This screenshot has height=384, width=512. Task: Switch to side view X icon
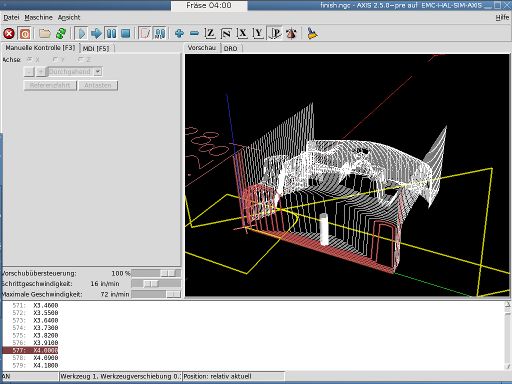[242, 33]
